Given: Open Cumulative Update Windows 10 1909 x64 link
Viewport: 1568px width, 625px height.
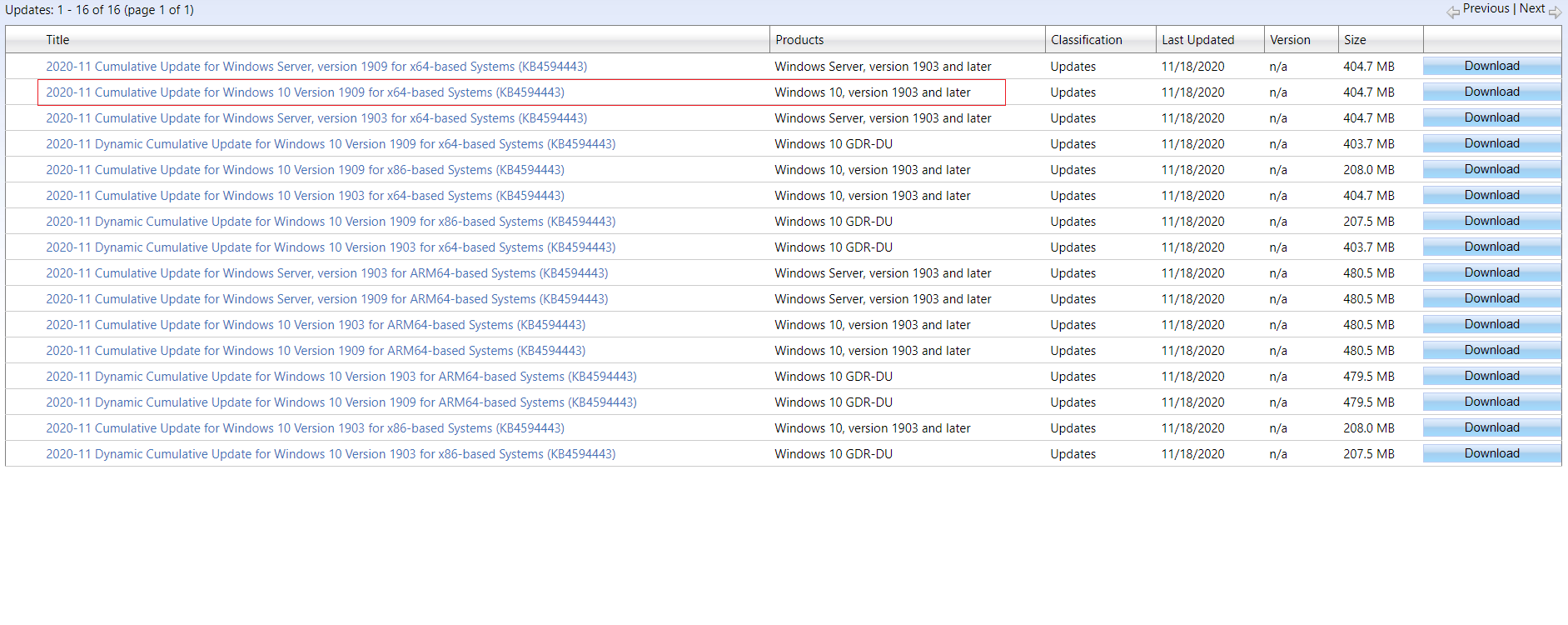Looking at the screenshot, I should (x=305, y=92).
